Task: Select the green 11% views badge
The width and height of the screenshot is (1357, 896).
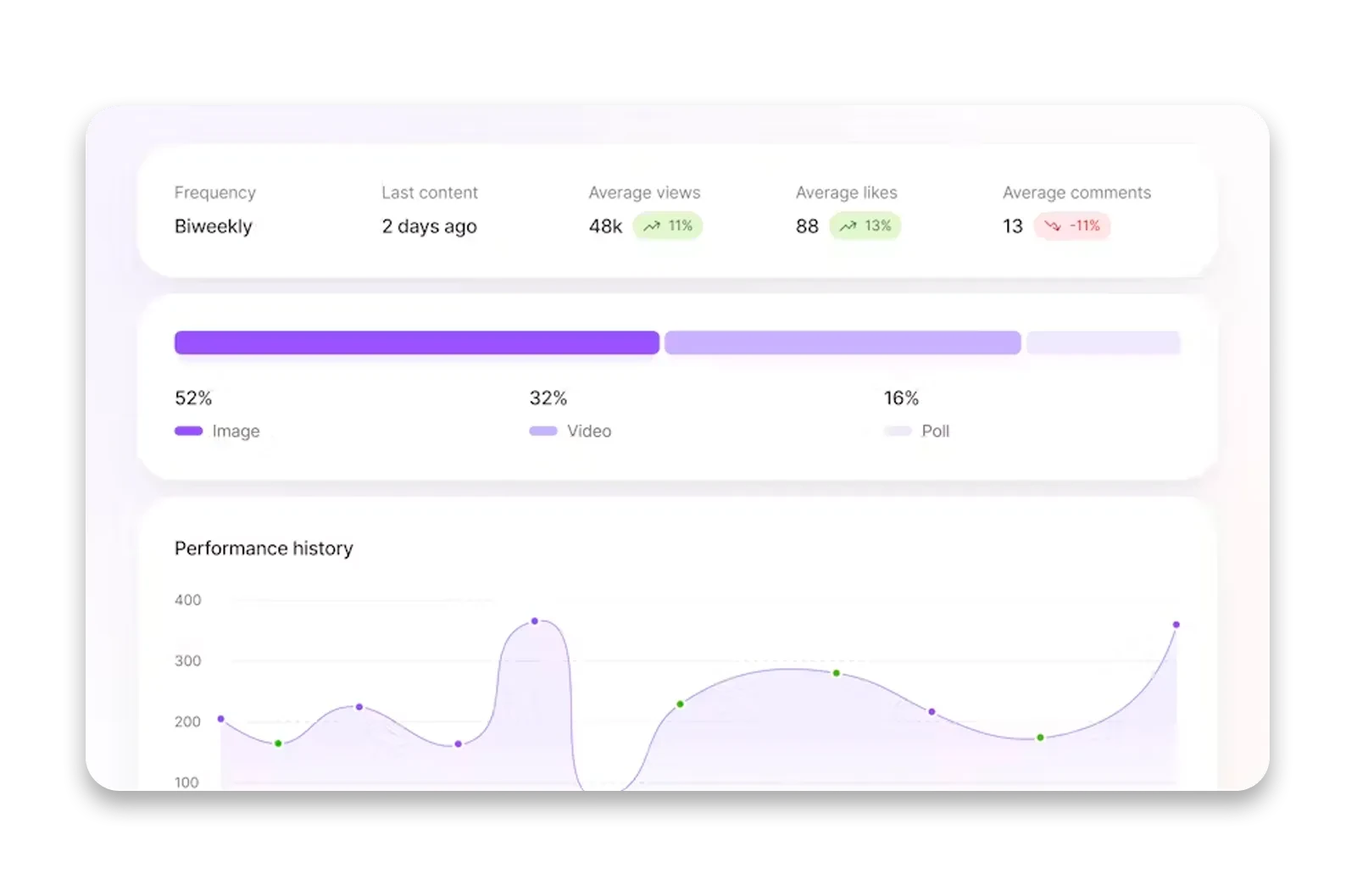Action: (x=668, y=226)
